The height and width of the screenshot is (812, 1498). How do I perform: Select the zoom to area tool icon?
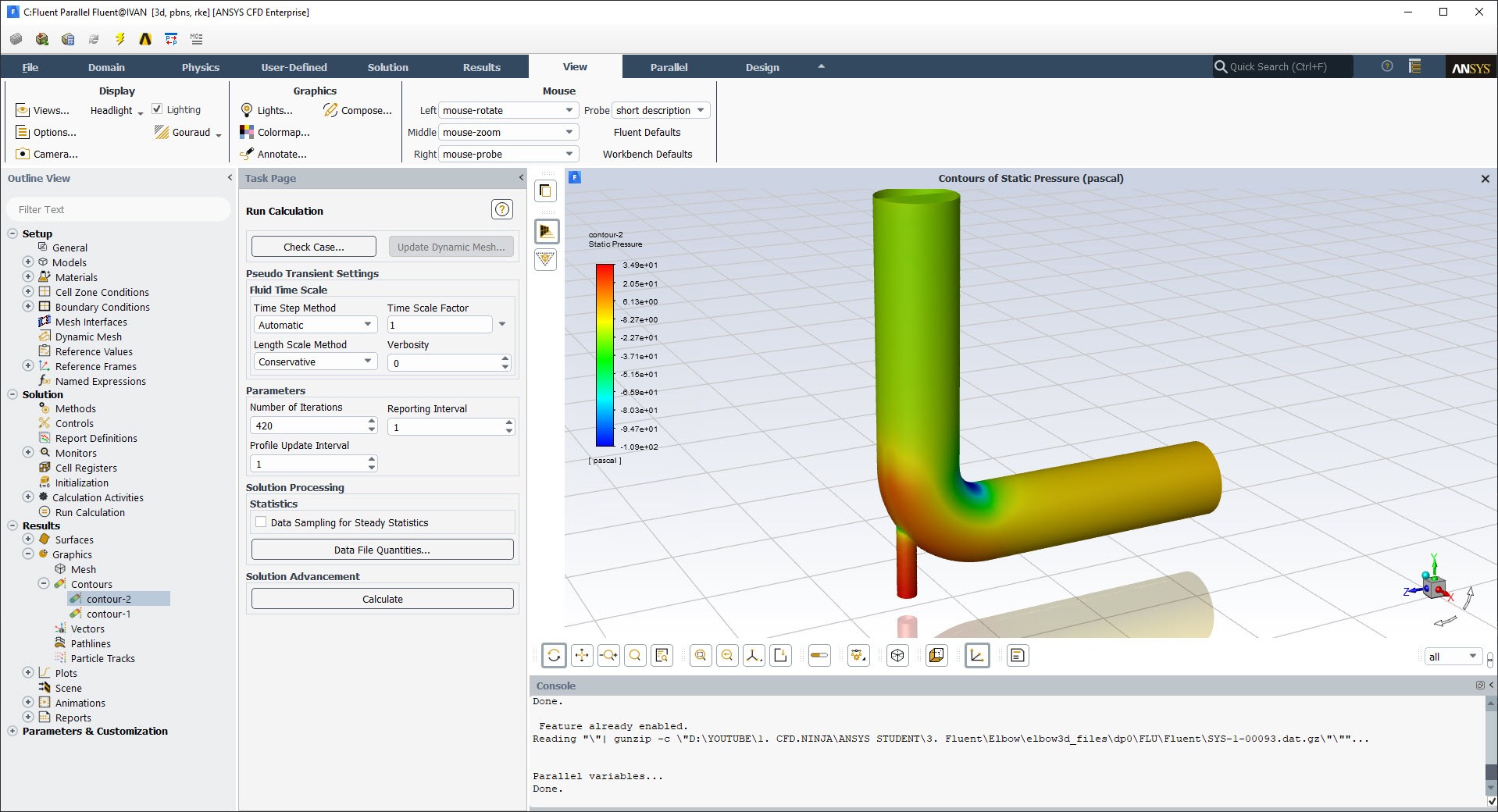[635, 656]
